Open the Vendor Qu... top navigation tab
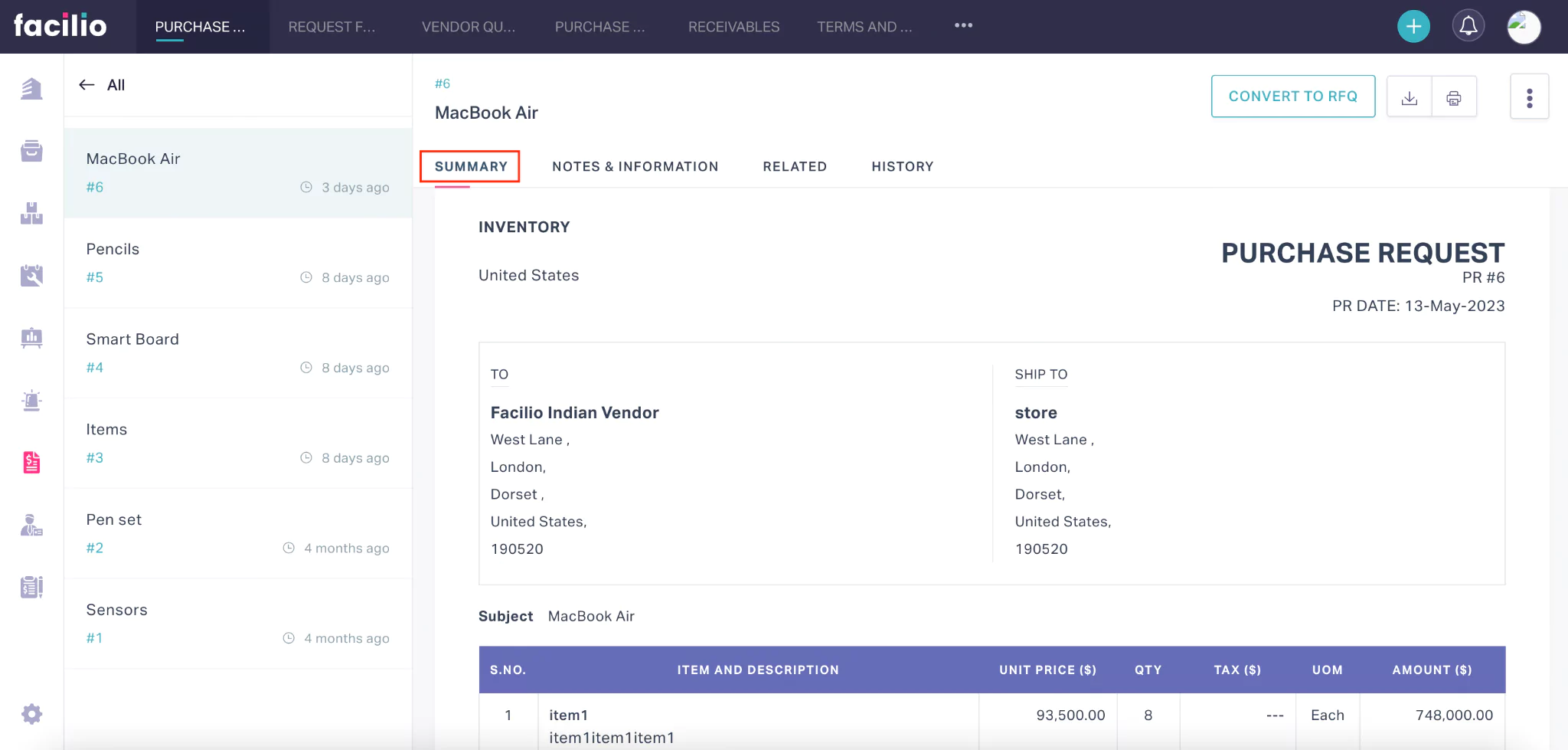The height and width of the screenshot is (750, 1568). [469, 27]
